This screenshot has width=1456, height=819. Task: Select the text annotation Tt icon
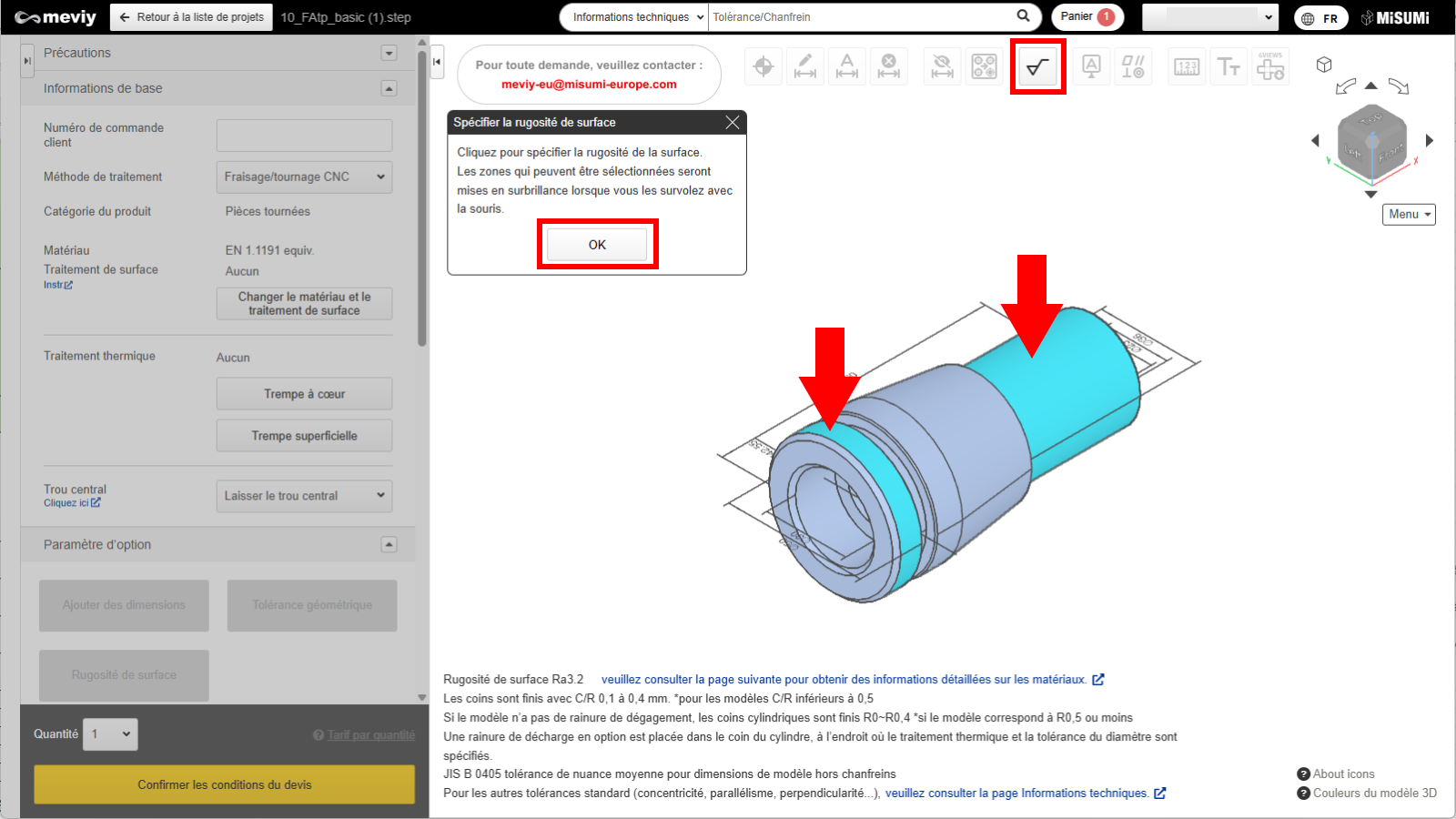(1228, 66)
